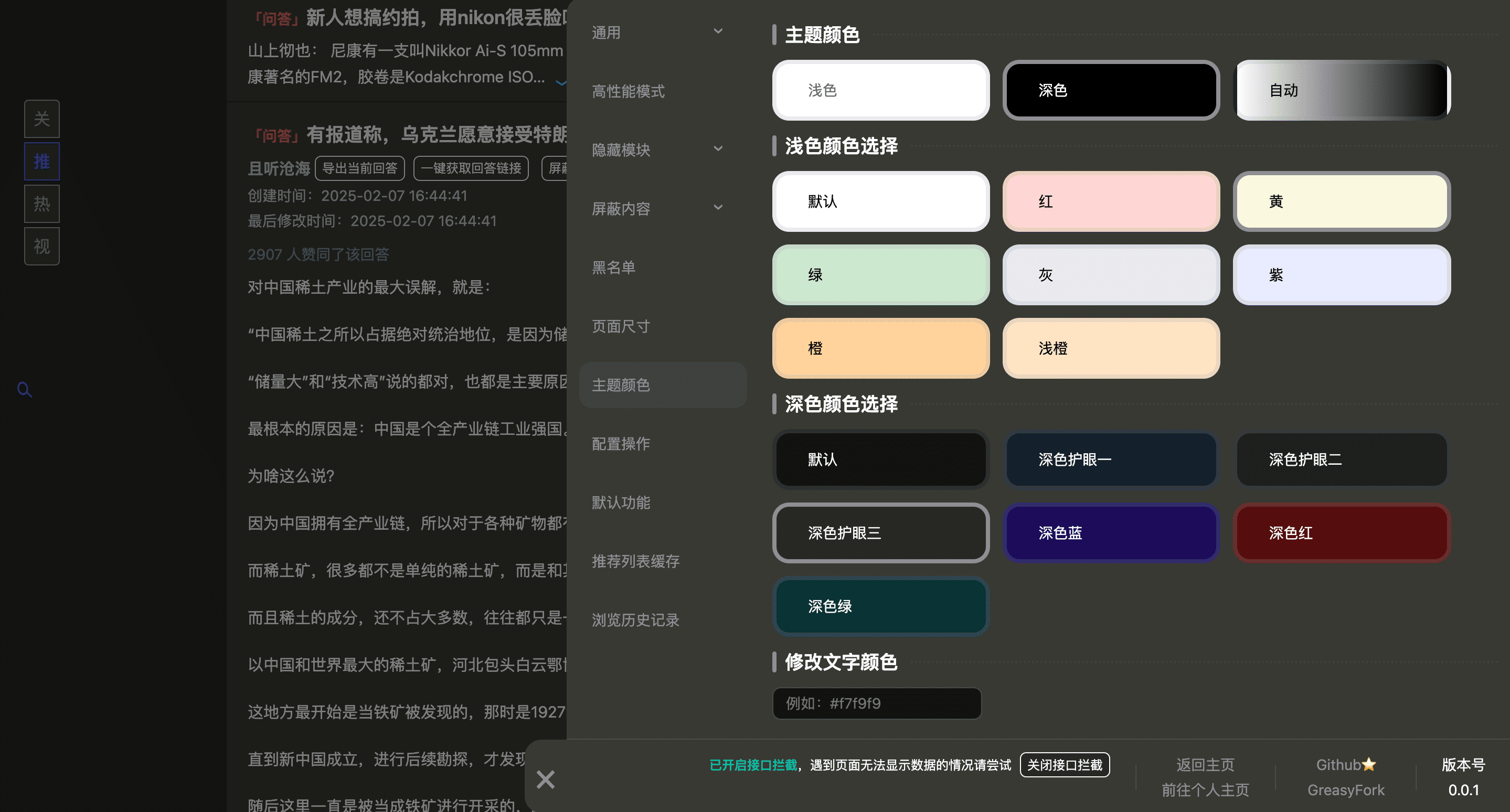Click the search magnifier icon

[24, 390]
